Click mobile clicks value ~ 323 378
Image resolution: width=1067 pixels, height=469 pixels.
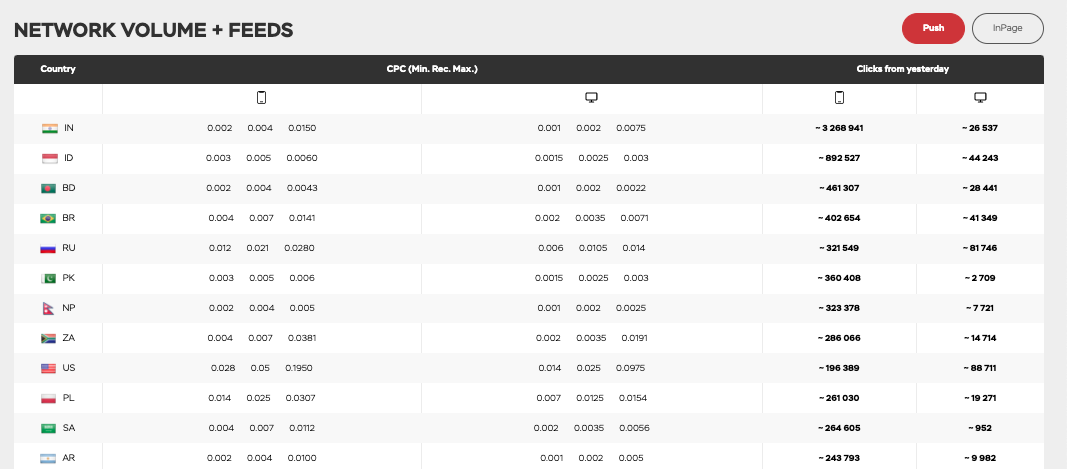click(839, 308)
